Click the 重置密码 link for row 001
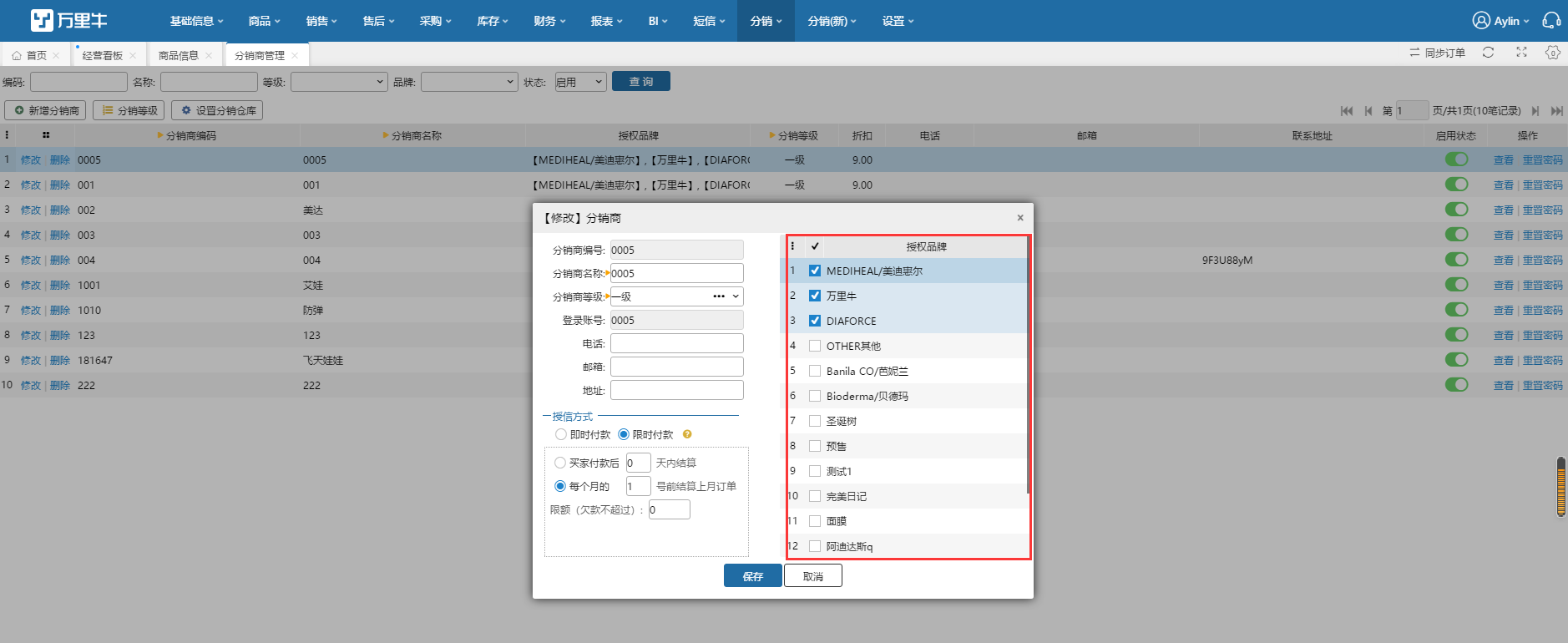The image size is (1568, 643). (1542, 185)
